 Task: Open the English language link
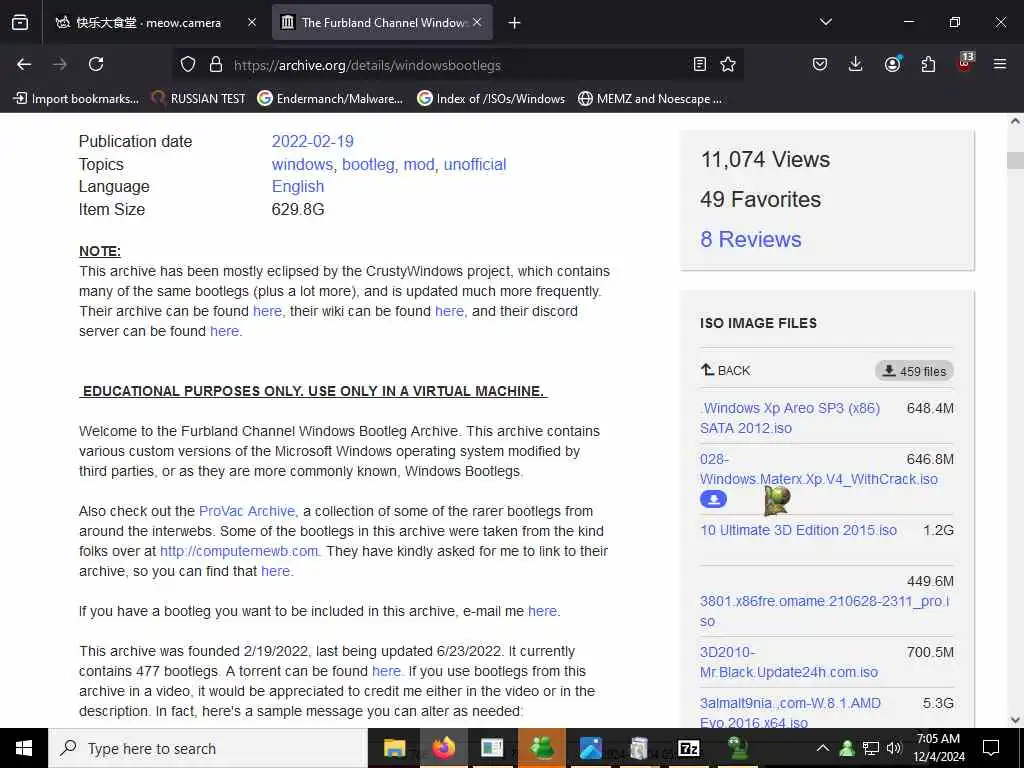(298, 187)
